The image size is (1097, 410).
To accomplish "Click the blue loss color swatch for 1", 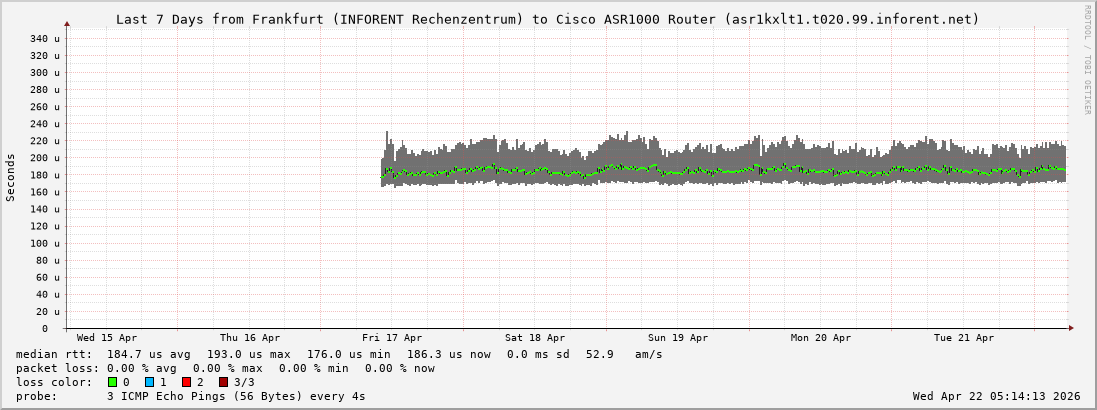I will point(149,382).
